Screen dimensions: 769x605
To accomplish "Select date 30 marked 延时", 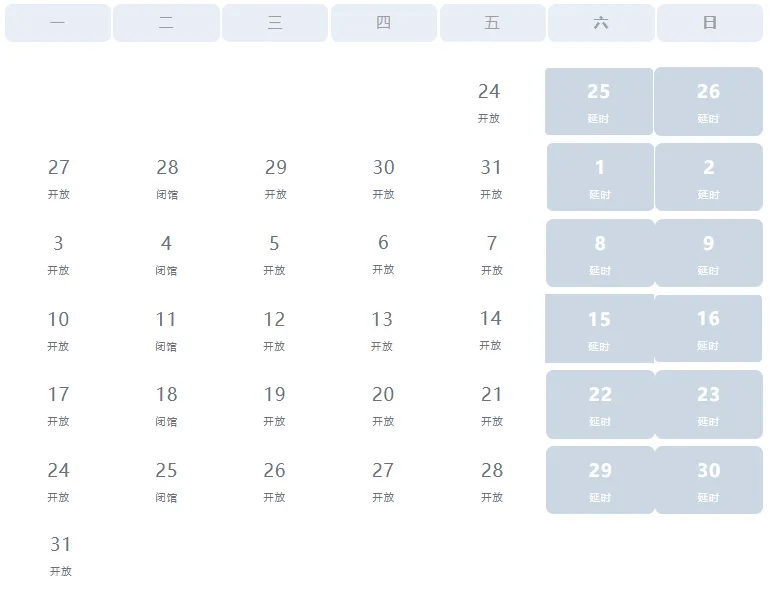I will pos(709,480).
